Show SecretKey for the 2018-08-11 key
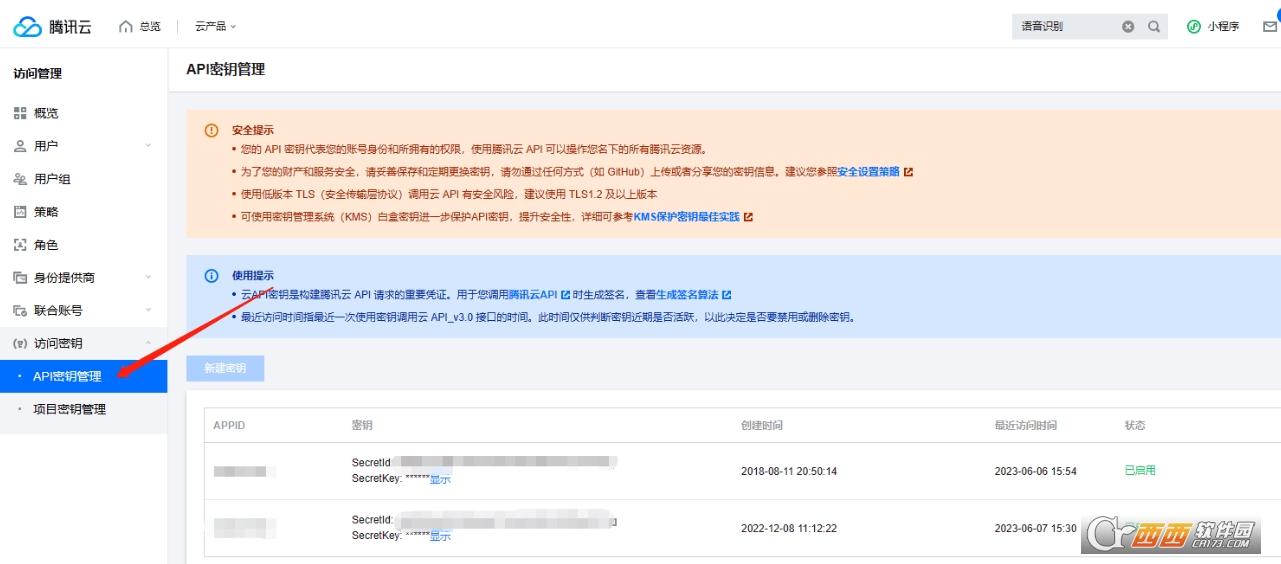The image size is (1281, 564). (440, 479)
